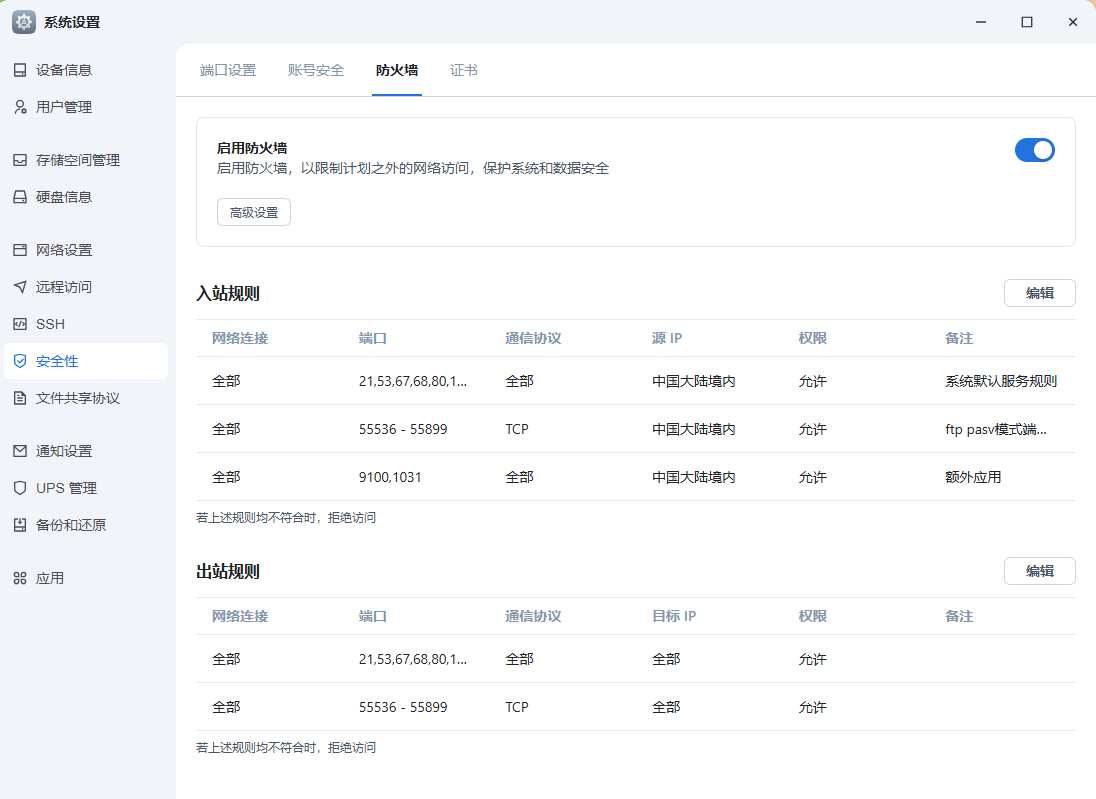
Task: Click the 网络设置 sidebar icon
Action: [20, 250]
